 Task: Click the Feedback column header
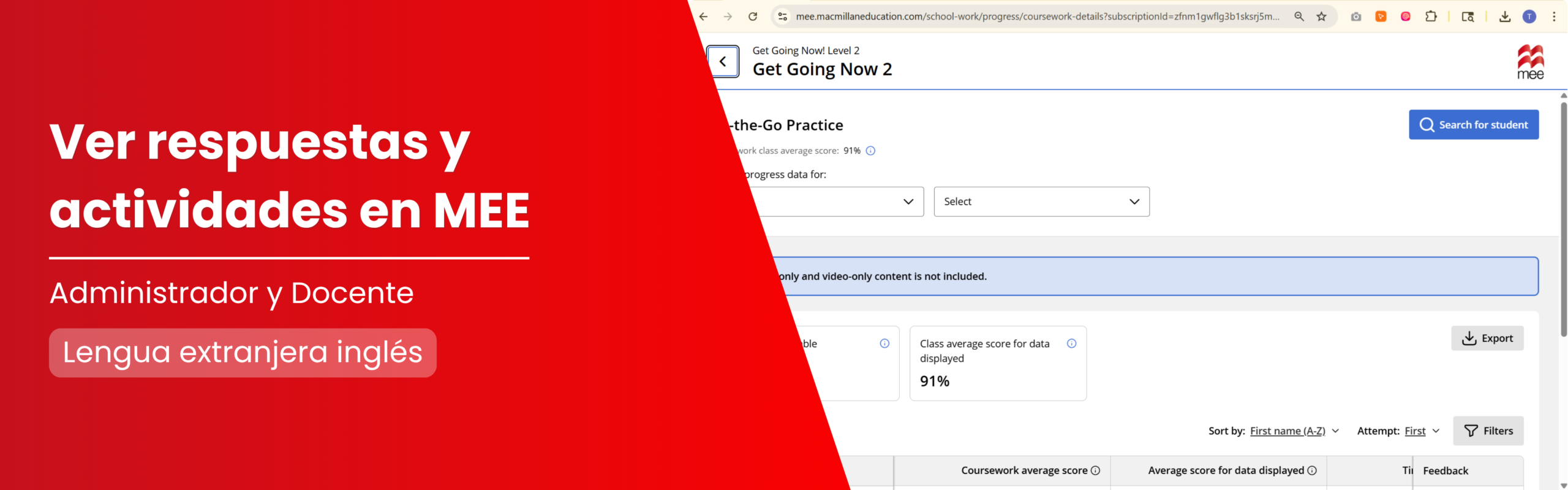pyautogui.click(x=1445, y=470)
